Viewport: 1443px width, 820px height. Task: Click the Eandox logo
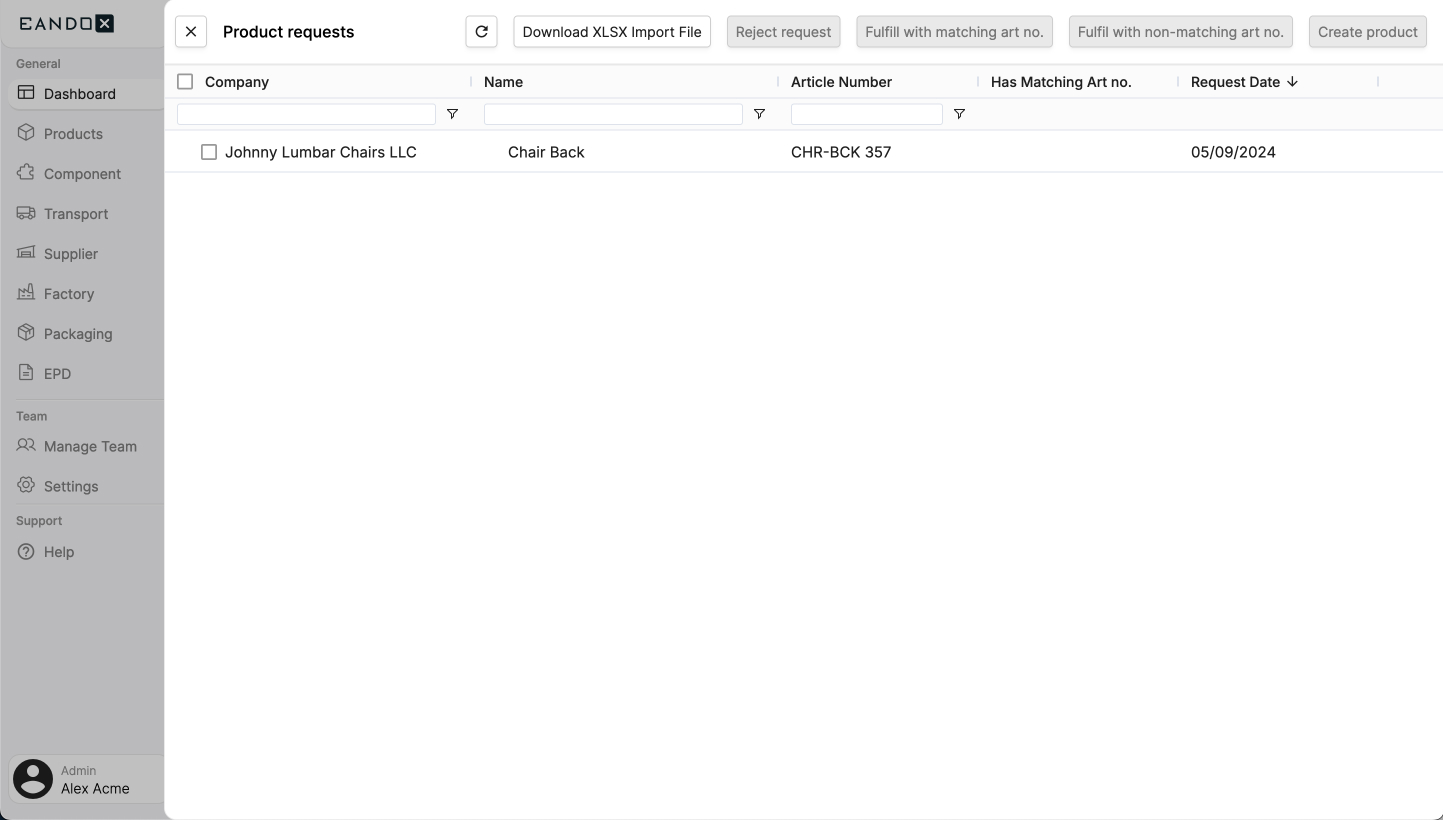point(66,24)
